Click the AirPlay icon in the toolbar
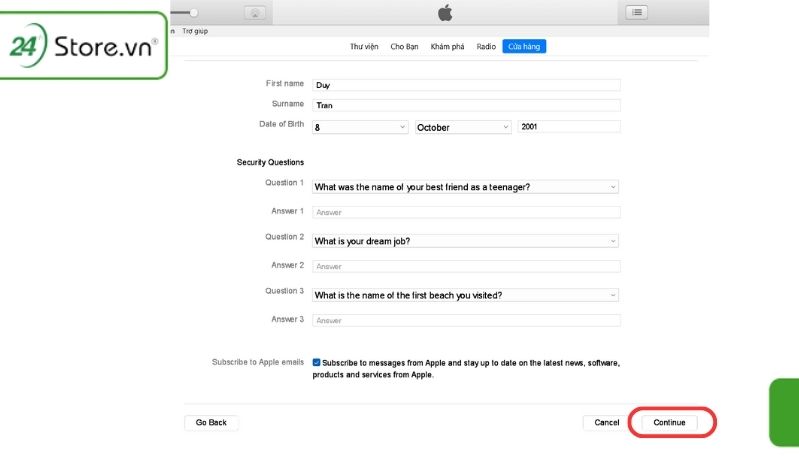Screen dimensions: 799x457 tap(255, 13)
